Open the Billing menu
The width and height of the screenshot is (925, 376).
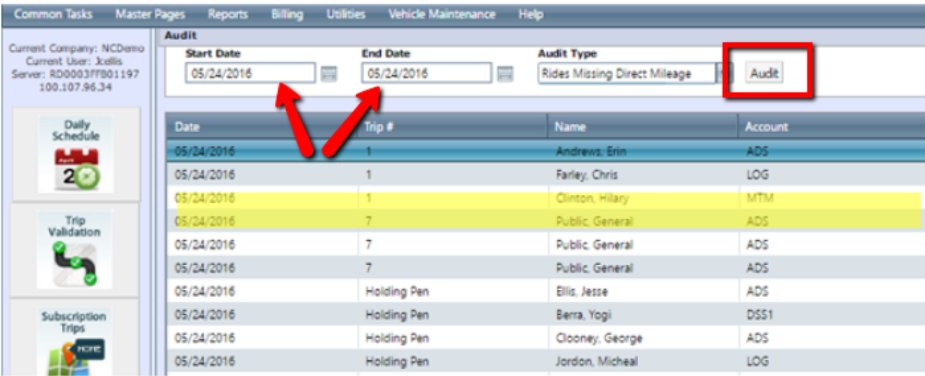click(287, 14)
